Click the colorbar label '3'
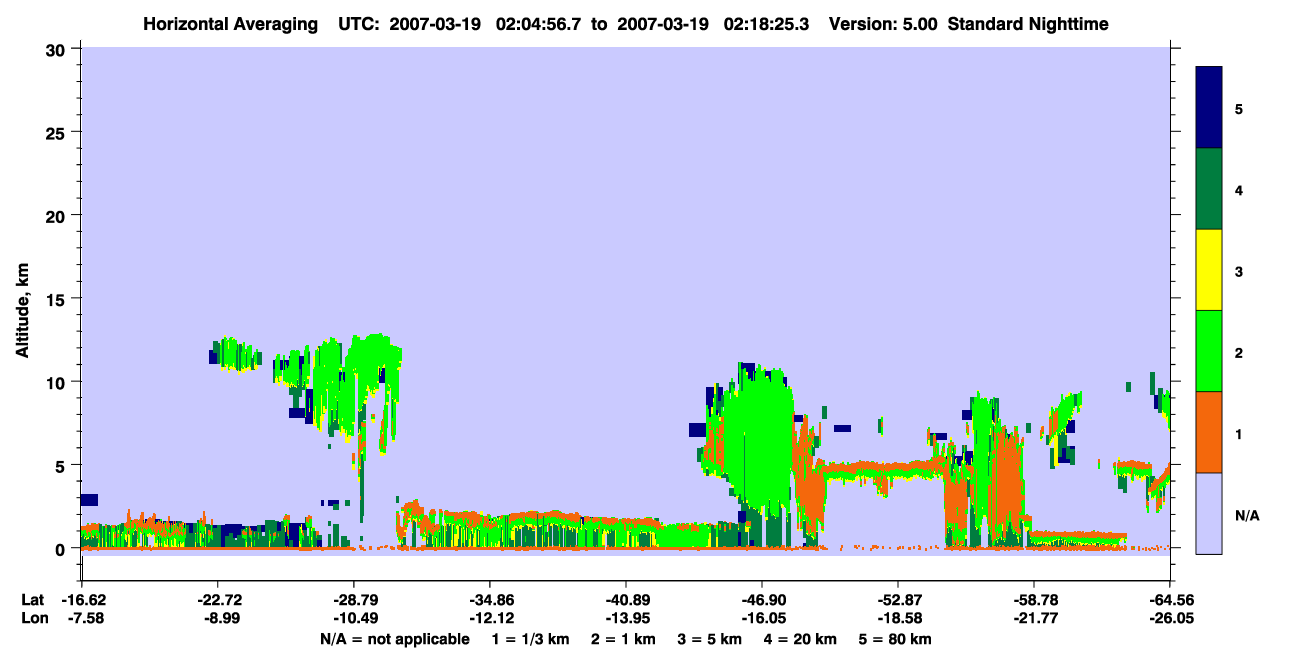1300x667 pixels. point(1239,270)
